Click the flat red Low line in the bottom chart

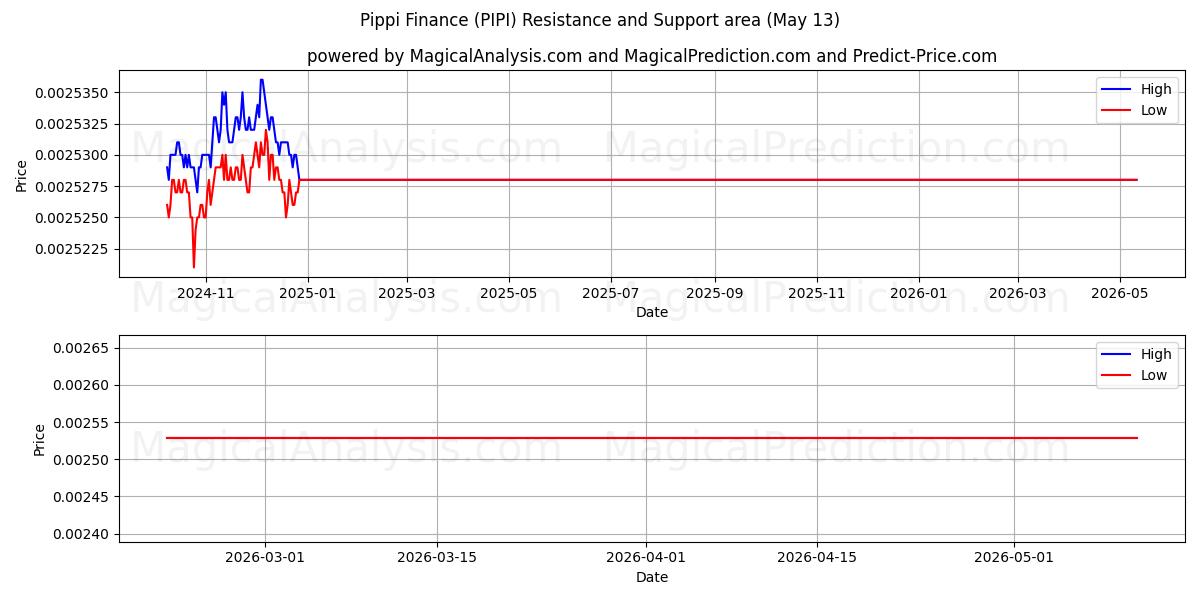pyautogui.click(x=651, y=438)
